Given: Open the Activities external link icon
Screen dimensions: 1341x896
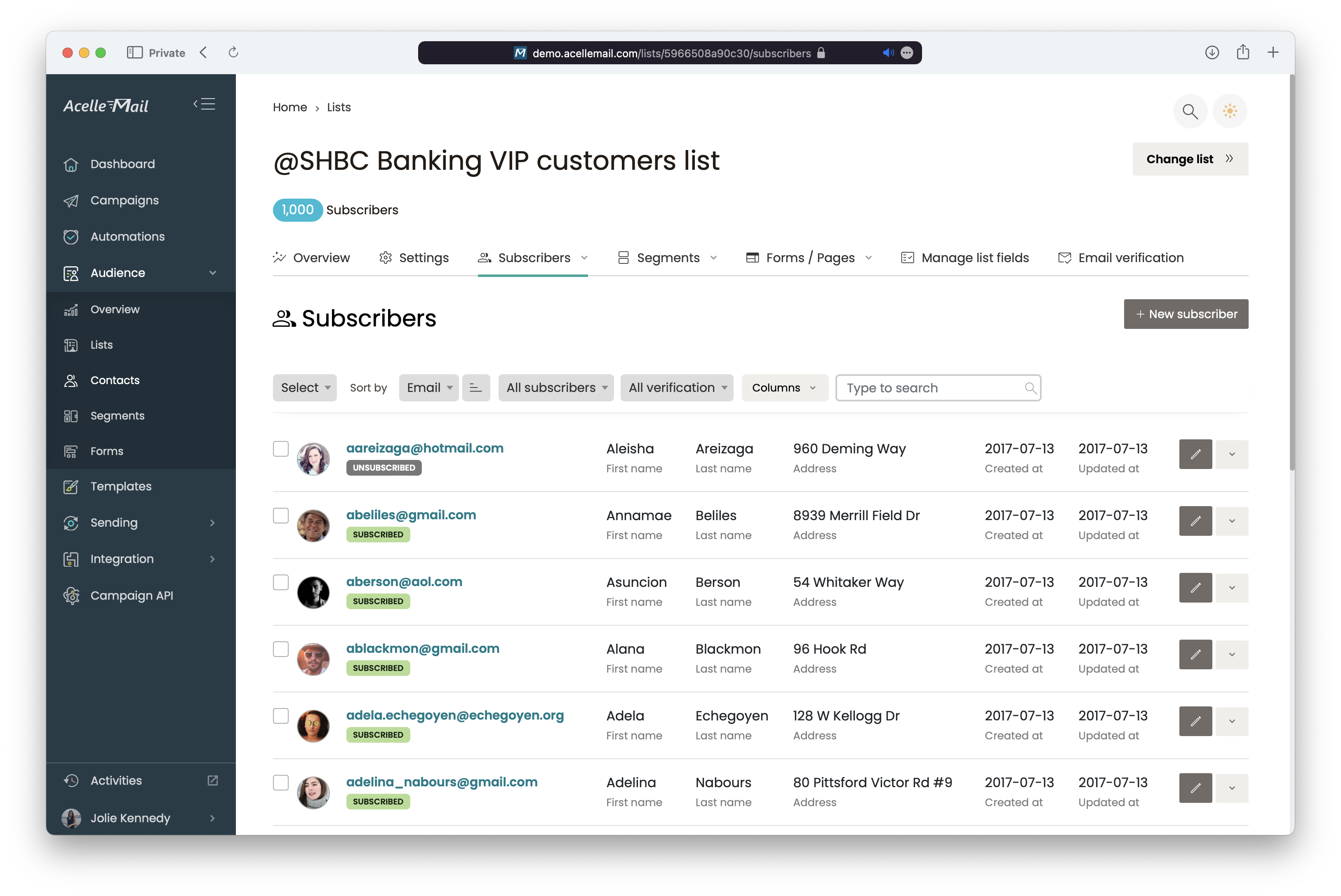Looking at the screenshot, I should click(213, 781).
